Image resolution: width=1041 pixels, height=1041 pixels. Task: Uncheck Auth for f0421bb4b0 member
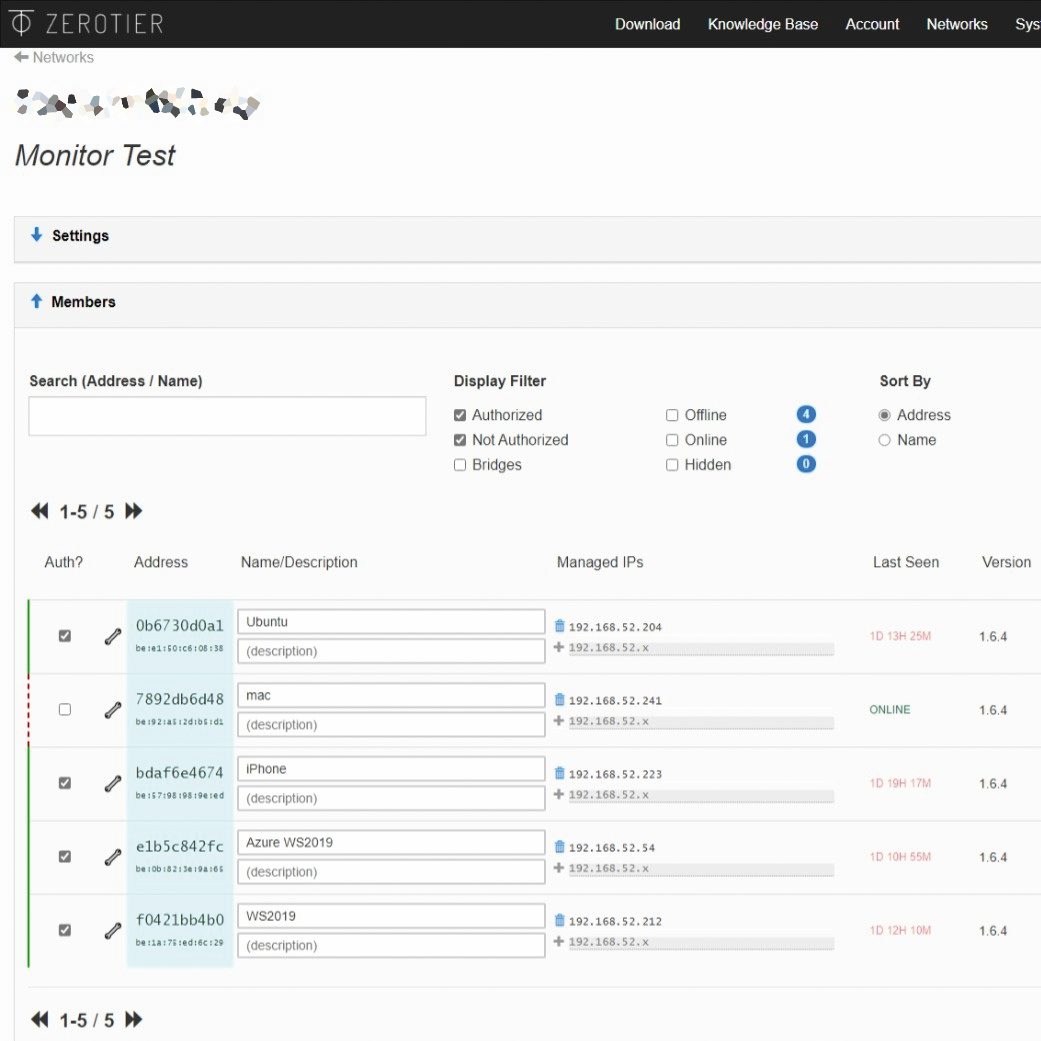point(64,930)
